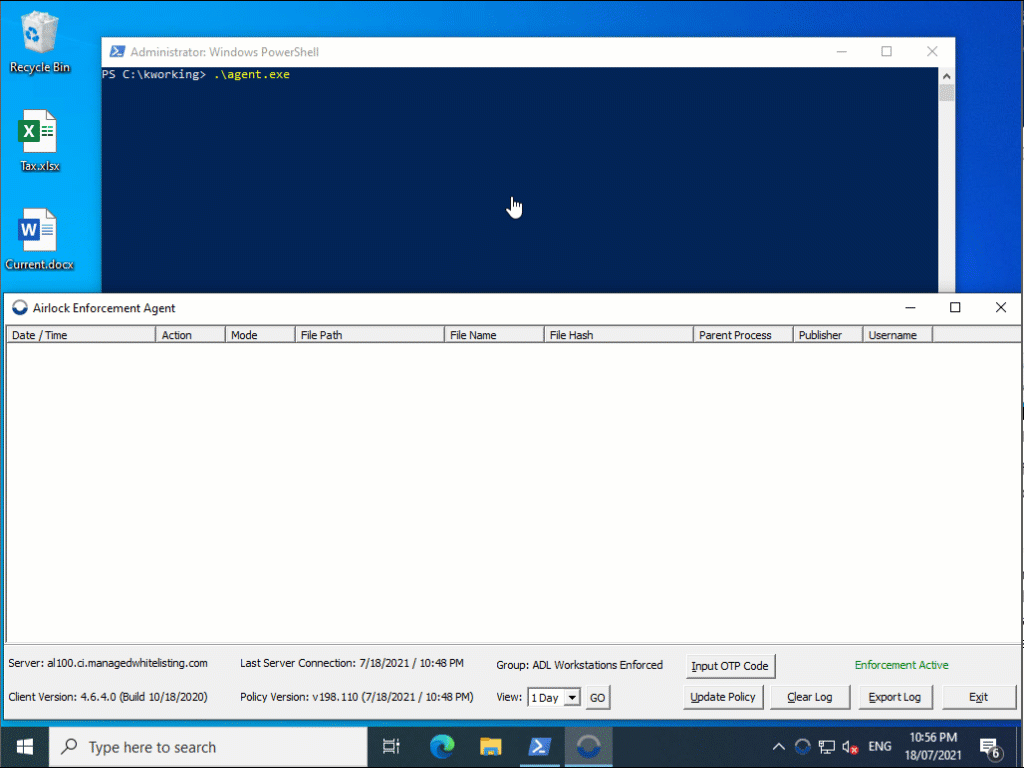Click the Enforcement Active status text
1024x768 pixels.
(901, 665)
